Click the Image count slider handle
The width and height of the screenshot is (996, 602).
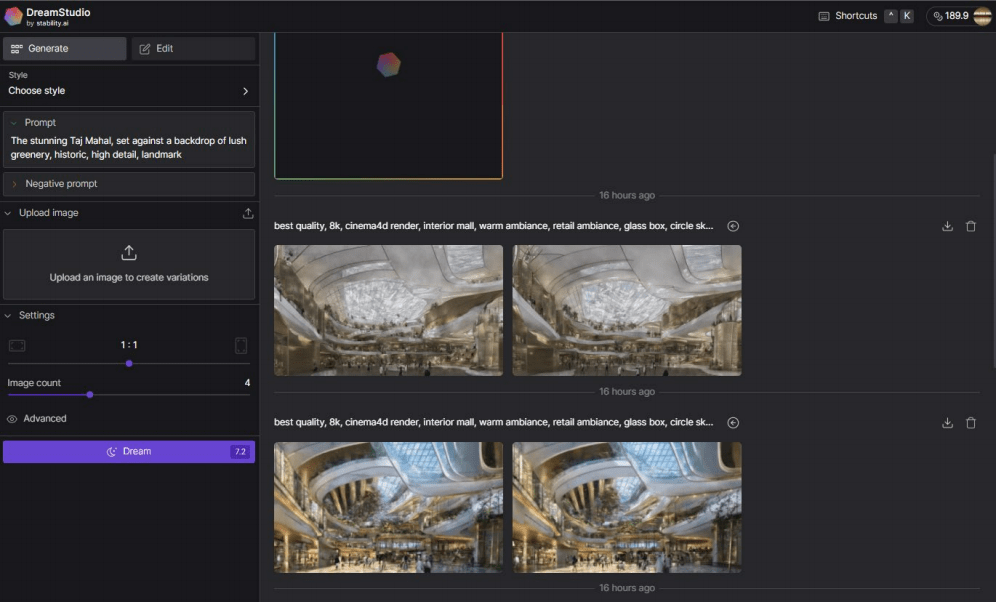(x=90, y=394)
